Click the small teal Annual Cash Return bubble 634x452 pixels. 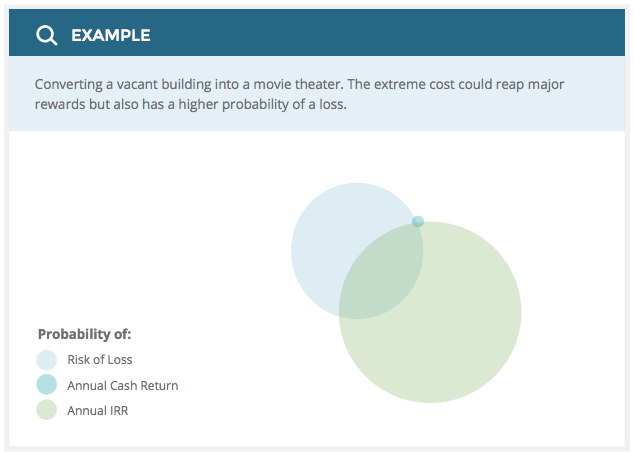418,221
